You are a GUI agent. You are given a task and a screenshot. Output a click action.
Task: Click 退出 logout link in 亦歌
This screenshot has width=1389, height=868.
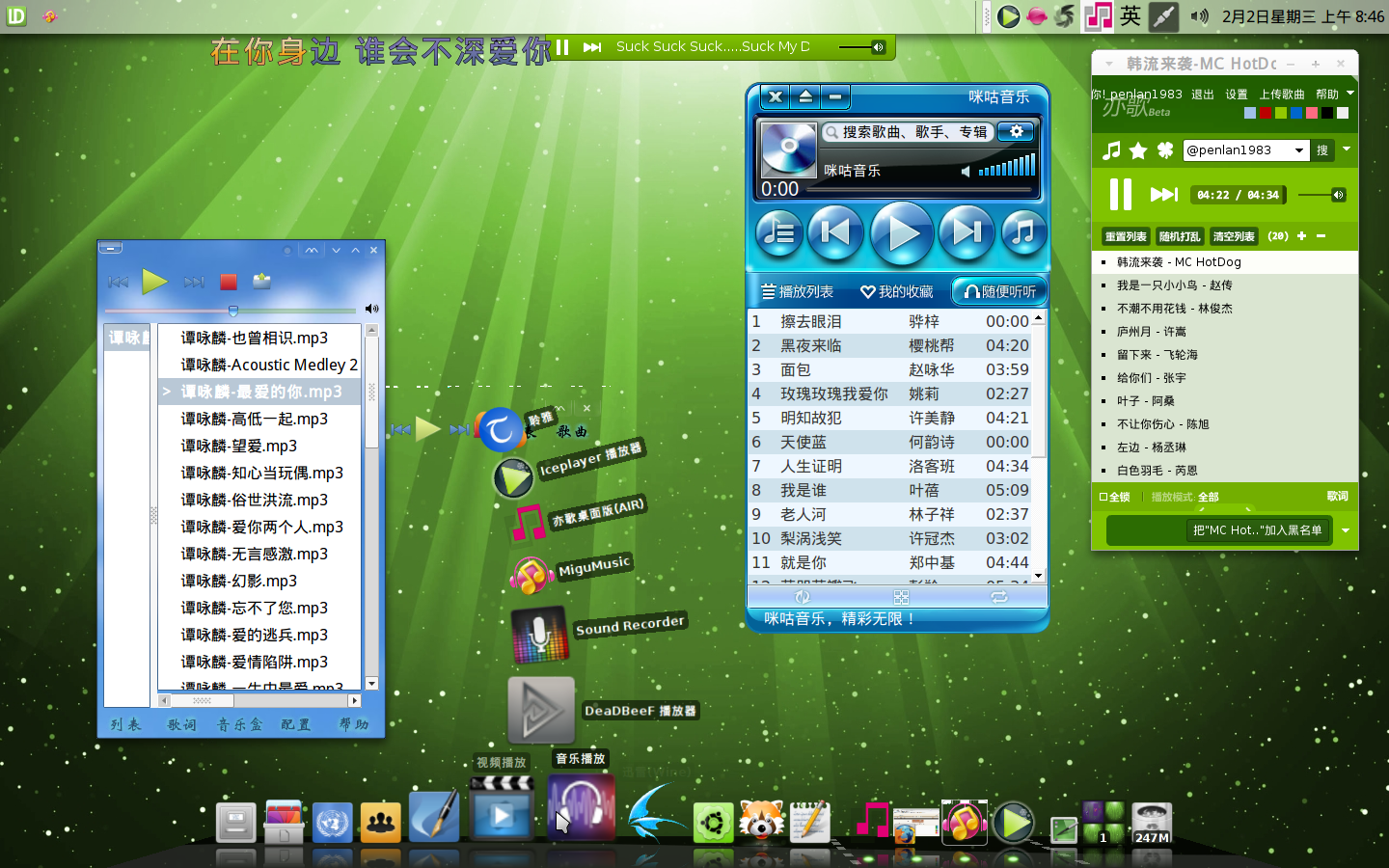point(1202,95)
